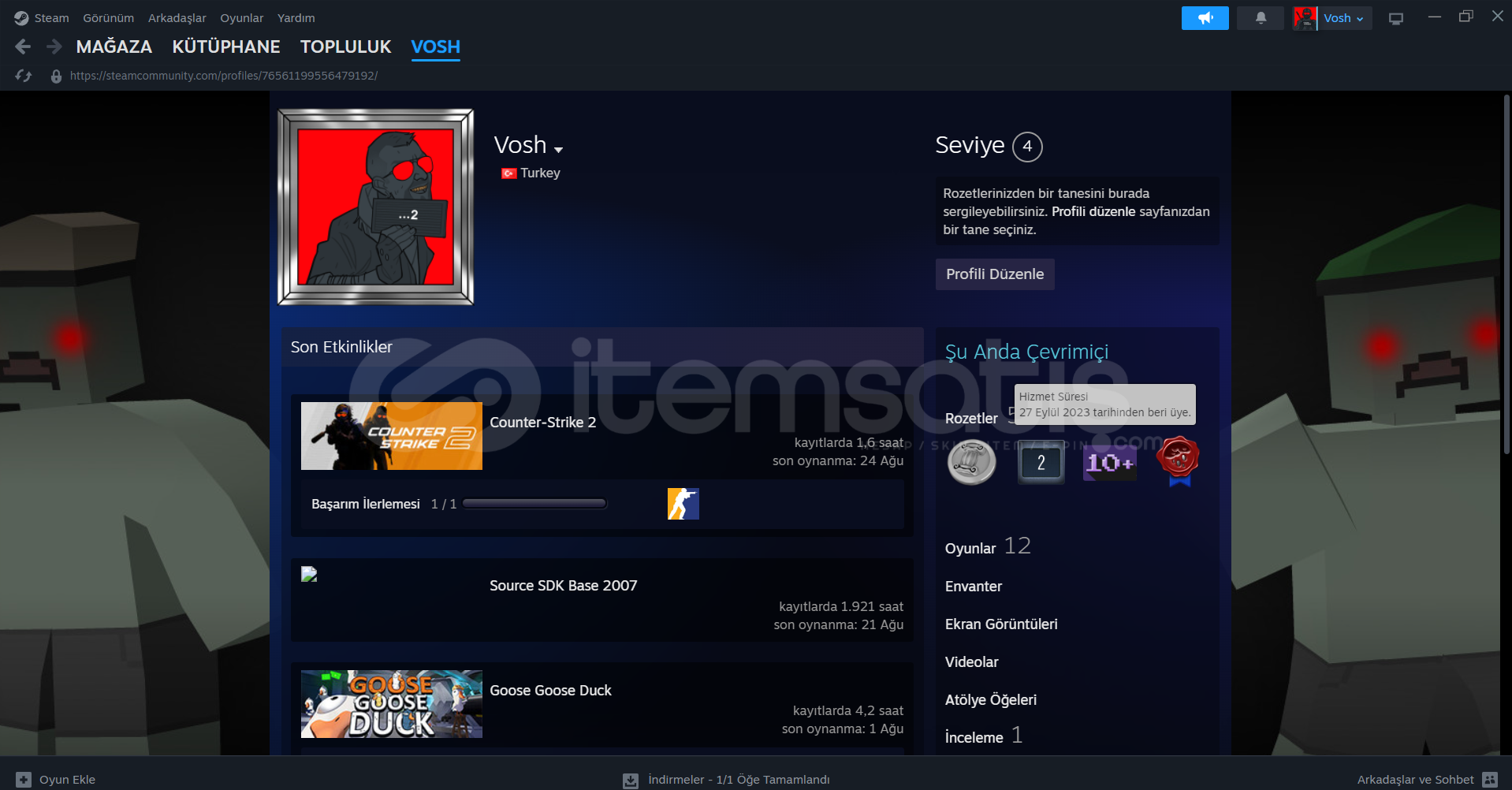The height and width of the screenshot is (790, 1512).
Task: Click the purple 10+ game collector badge
Action: click(1110, 463)
